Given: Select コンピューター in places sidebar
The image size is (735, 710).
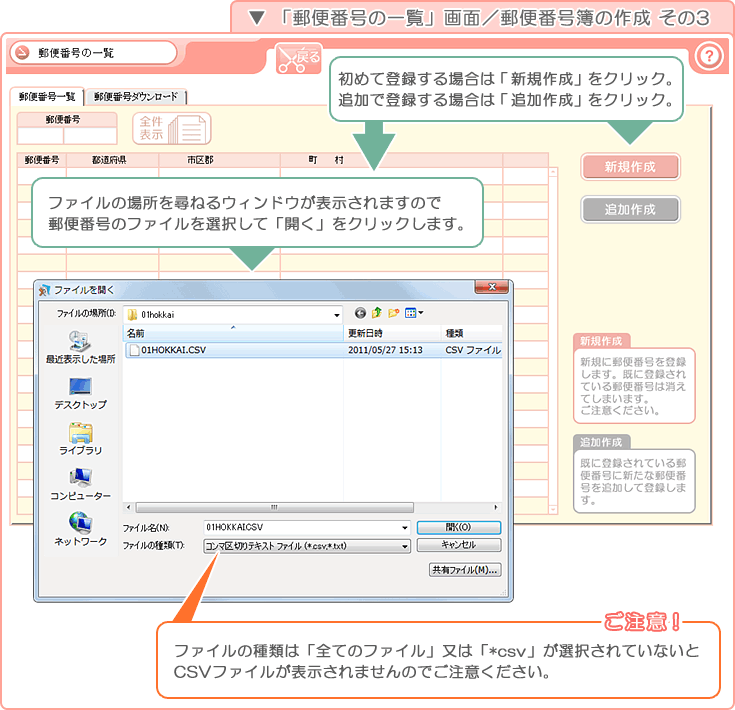Looking at the screenshot, I should click(80, 484).
